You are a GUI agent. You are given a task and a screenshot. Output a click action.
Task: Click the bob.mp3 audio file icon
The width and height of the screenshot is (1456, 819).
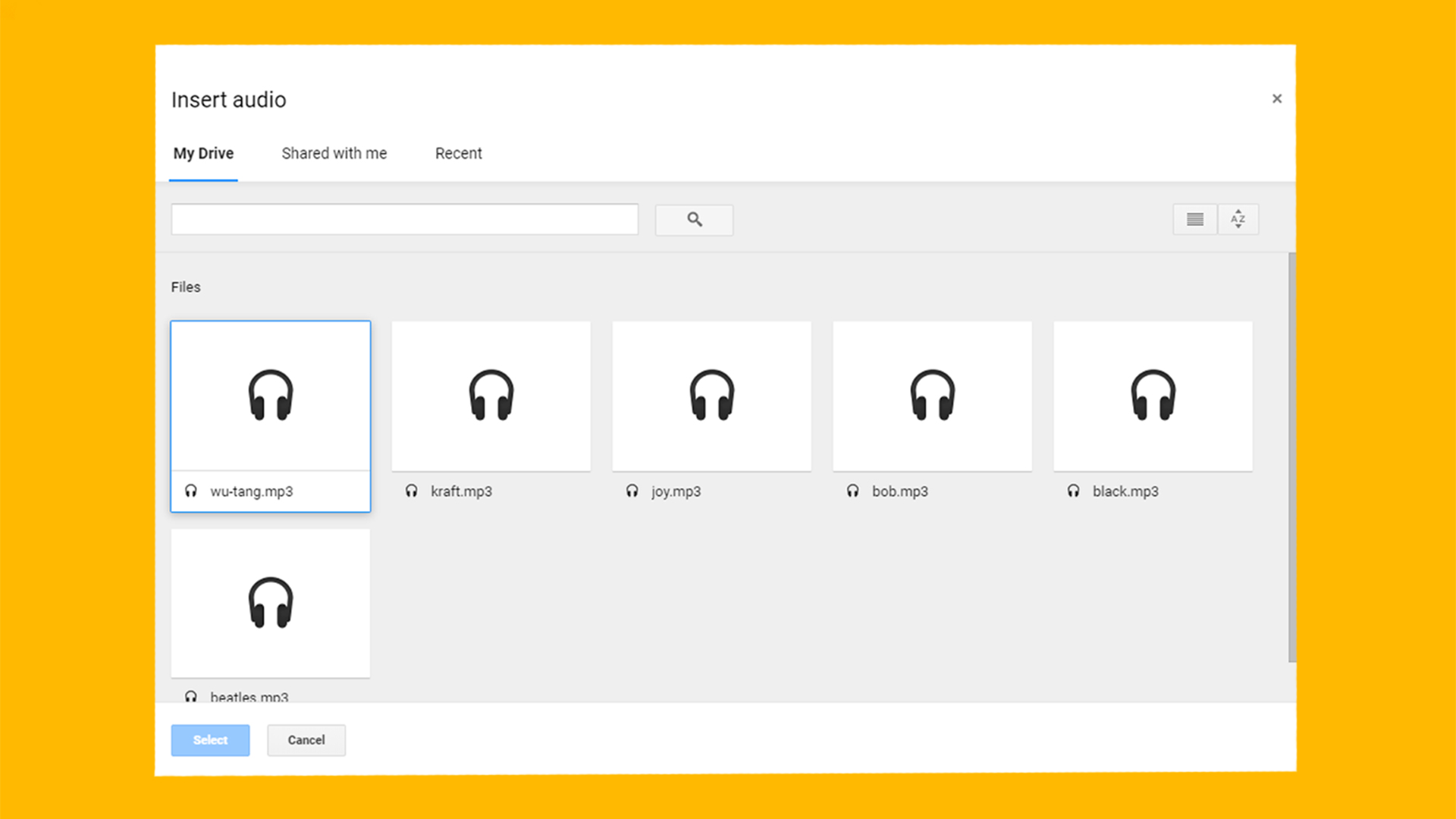coord(931,395)
